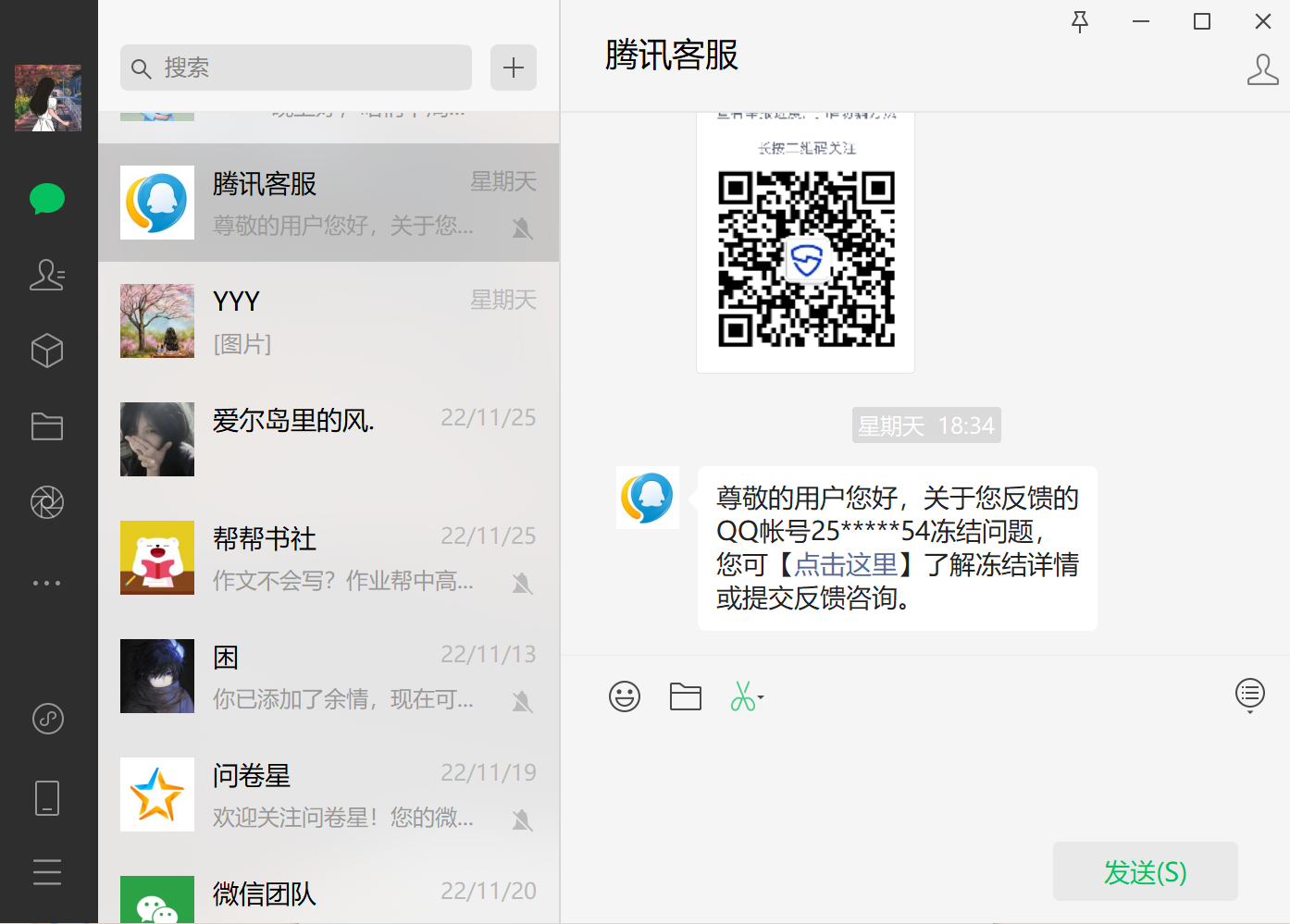Open the Files folder in sidebar
Viewport: 1290px width, 924px height.
tap(47, 426)
